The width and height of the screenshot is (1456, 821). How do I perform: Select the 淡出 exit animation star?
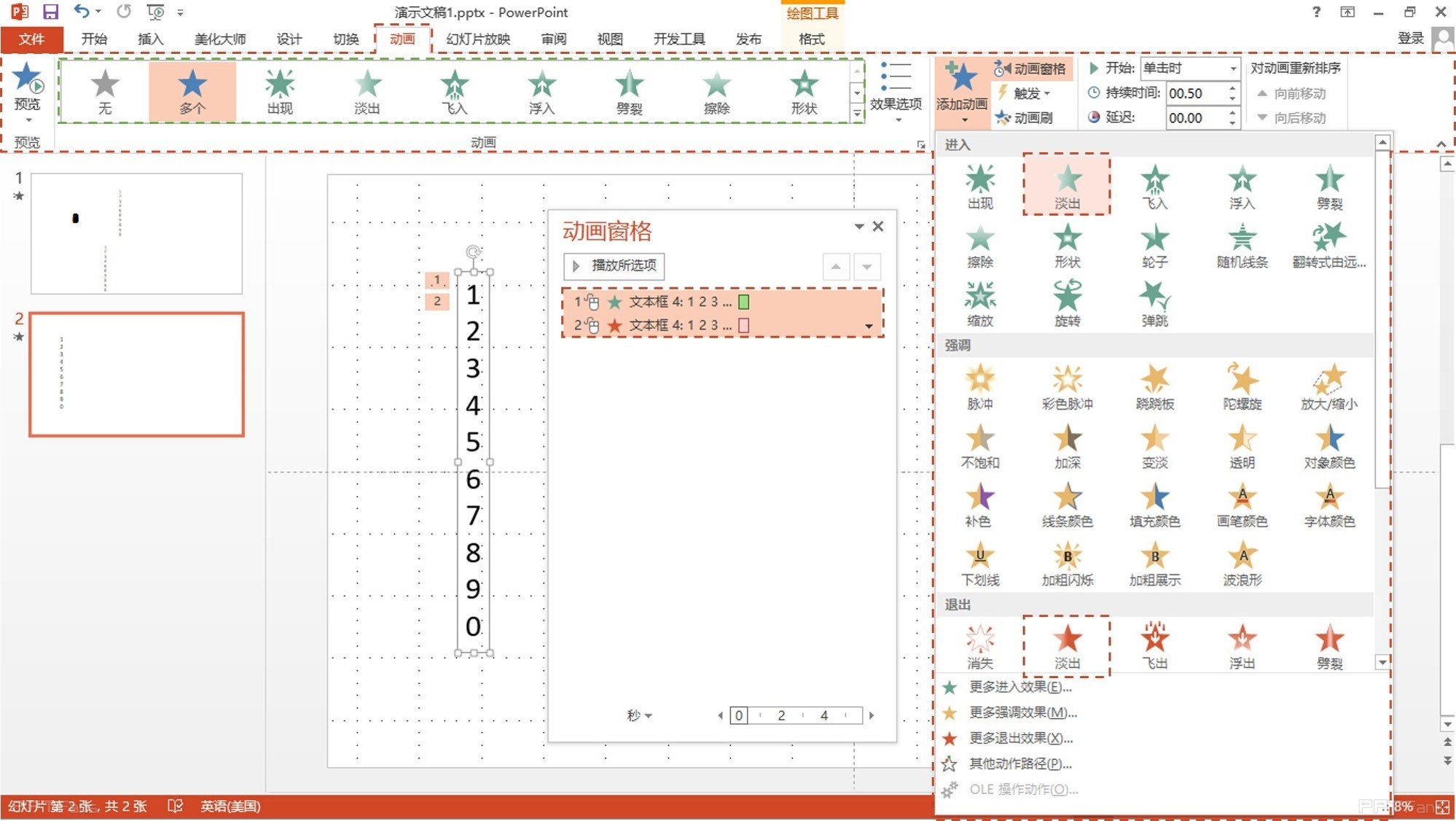click(1067, 645)
